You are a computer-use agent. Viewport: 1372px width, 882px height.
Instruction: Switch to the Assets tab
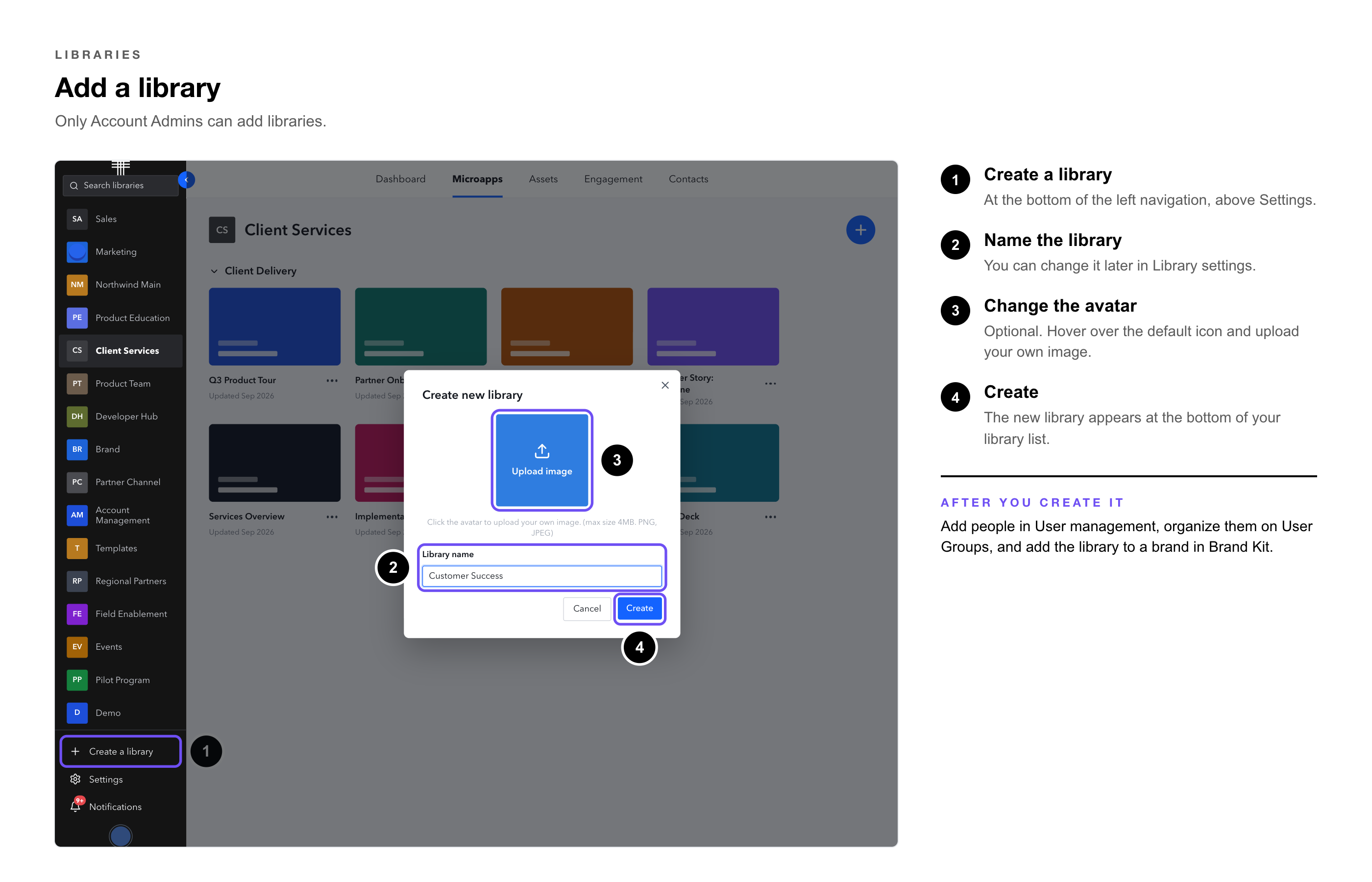point(543,179)
